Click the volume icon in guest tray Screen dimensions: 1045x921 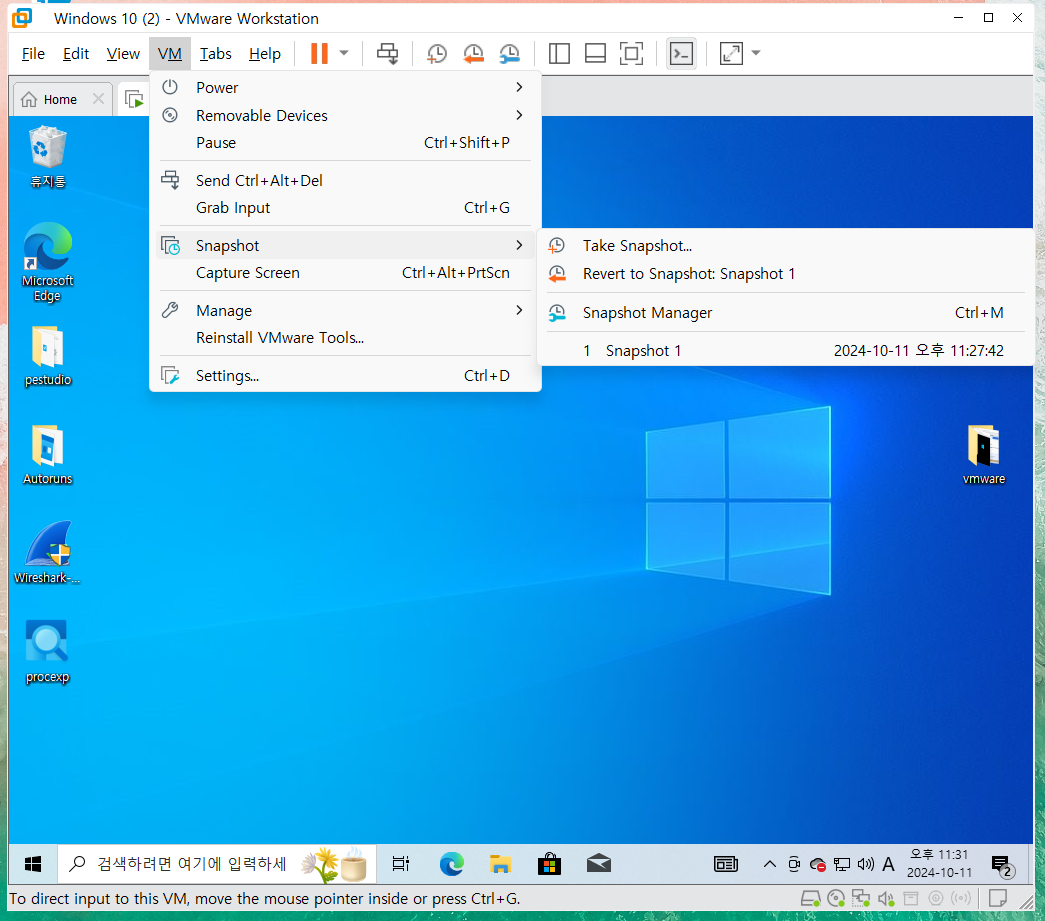tap(866, 864)
